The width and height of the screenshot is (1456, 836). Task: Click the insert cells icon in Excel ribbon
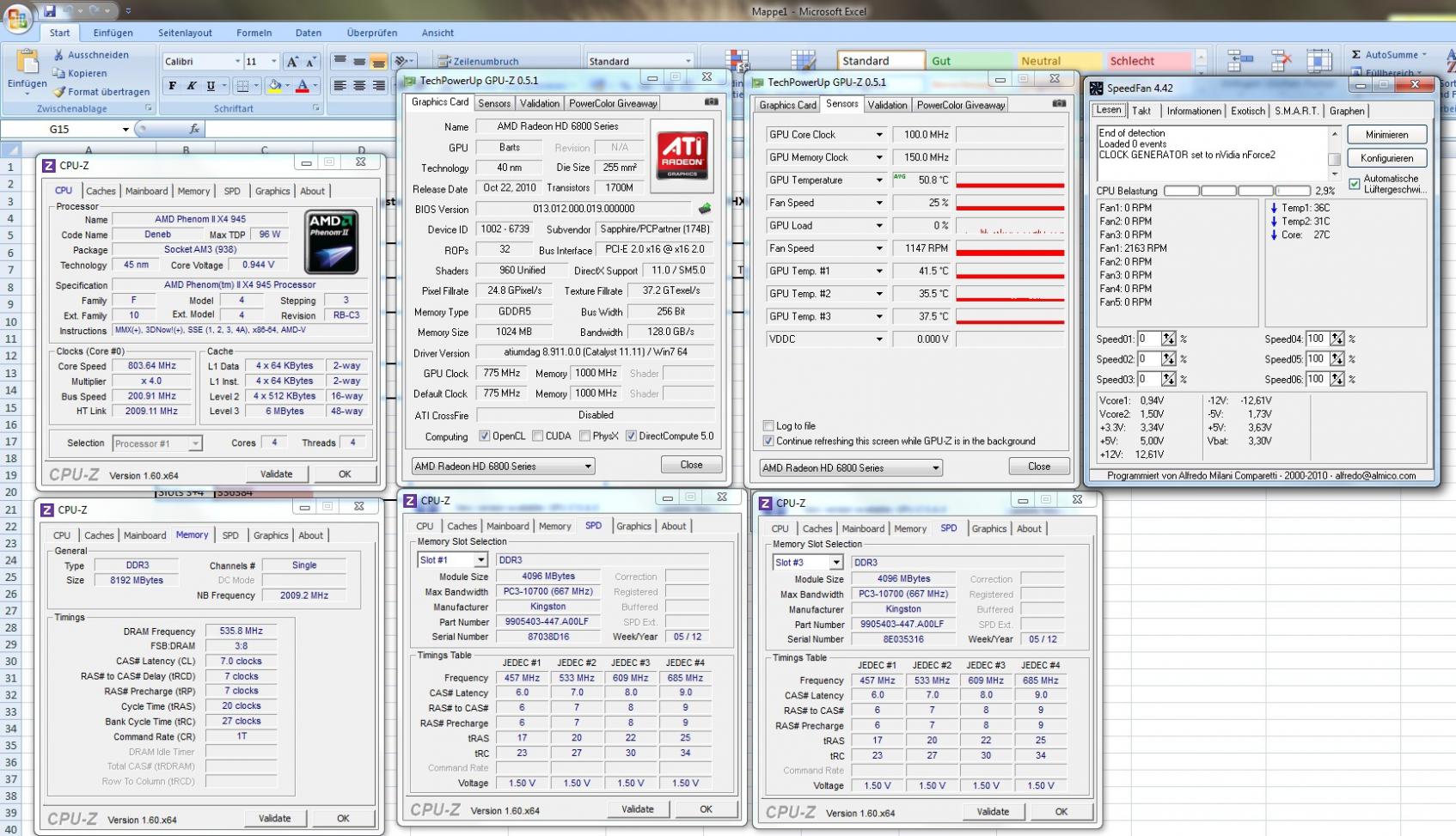pos(1239,60)
